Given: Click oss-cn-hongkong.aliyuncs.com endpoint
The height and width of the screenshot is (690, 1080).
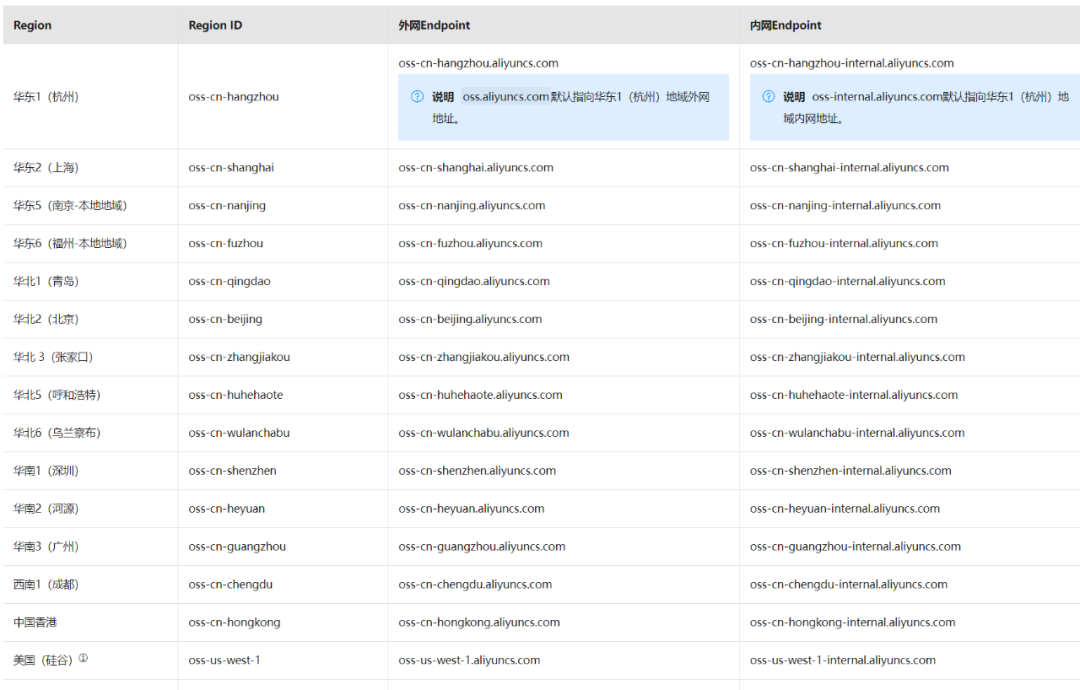Looking at the screenshot, I should point(479,623).
